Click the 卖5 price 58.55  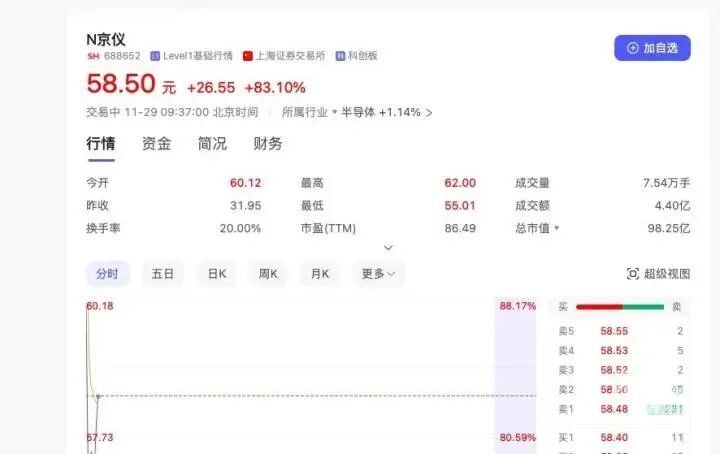(x=614, y=331)
